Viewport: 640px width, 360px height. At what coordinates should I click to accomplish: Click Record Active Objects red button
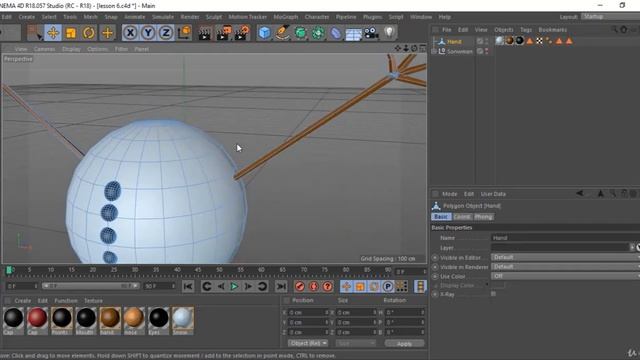(300, 287)
